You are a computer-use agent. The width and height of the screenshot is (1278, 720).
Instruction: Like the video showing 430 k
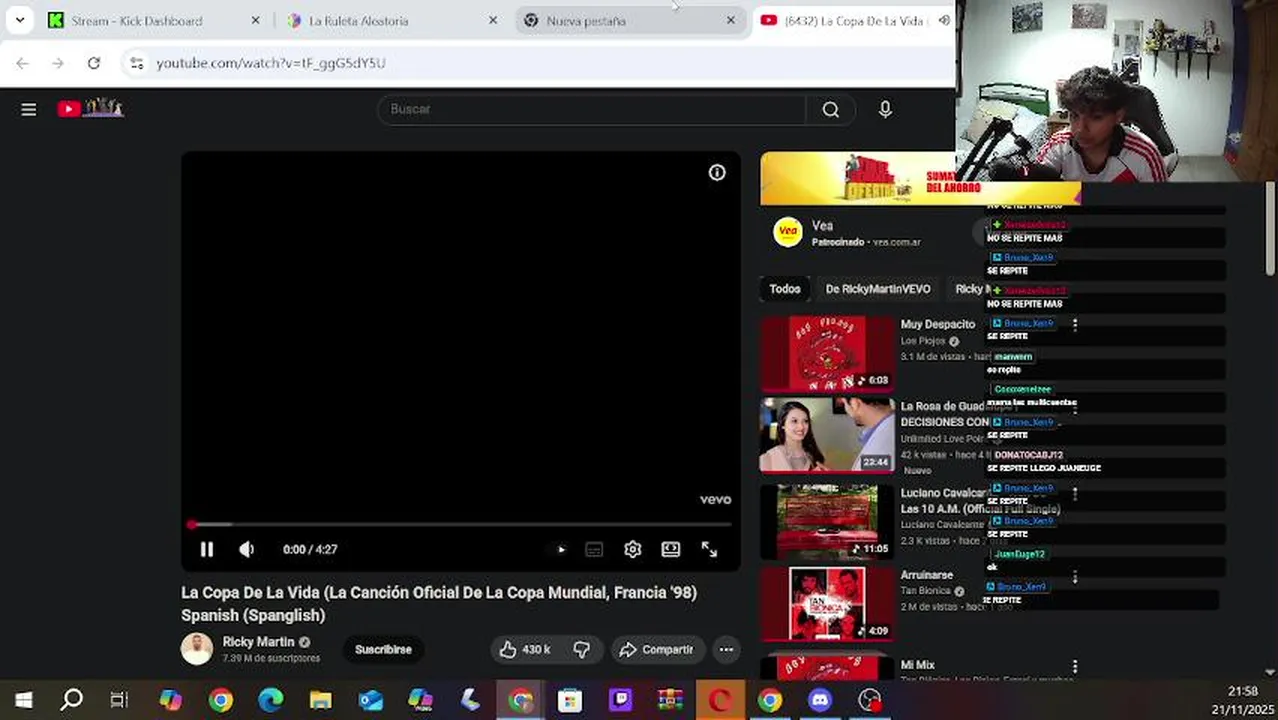(525, 649)
